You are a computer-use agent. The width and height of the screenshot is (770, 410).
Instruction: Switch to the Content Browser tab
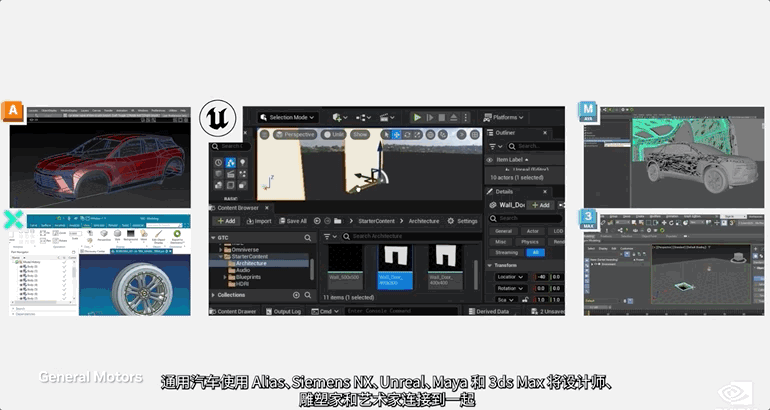pos(238,208)
